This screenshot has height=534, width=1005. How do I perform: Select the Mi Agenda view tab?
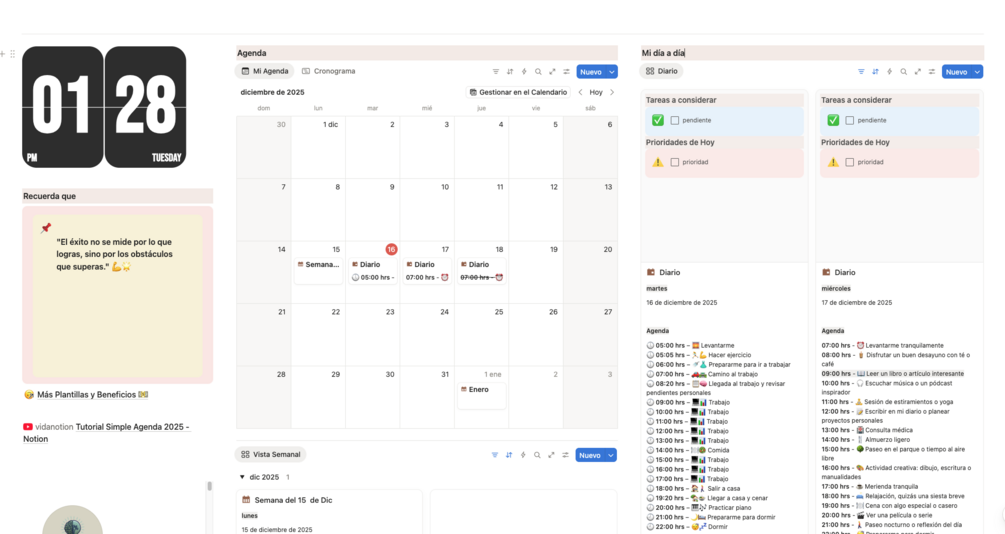click(x=264, y=71)
